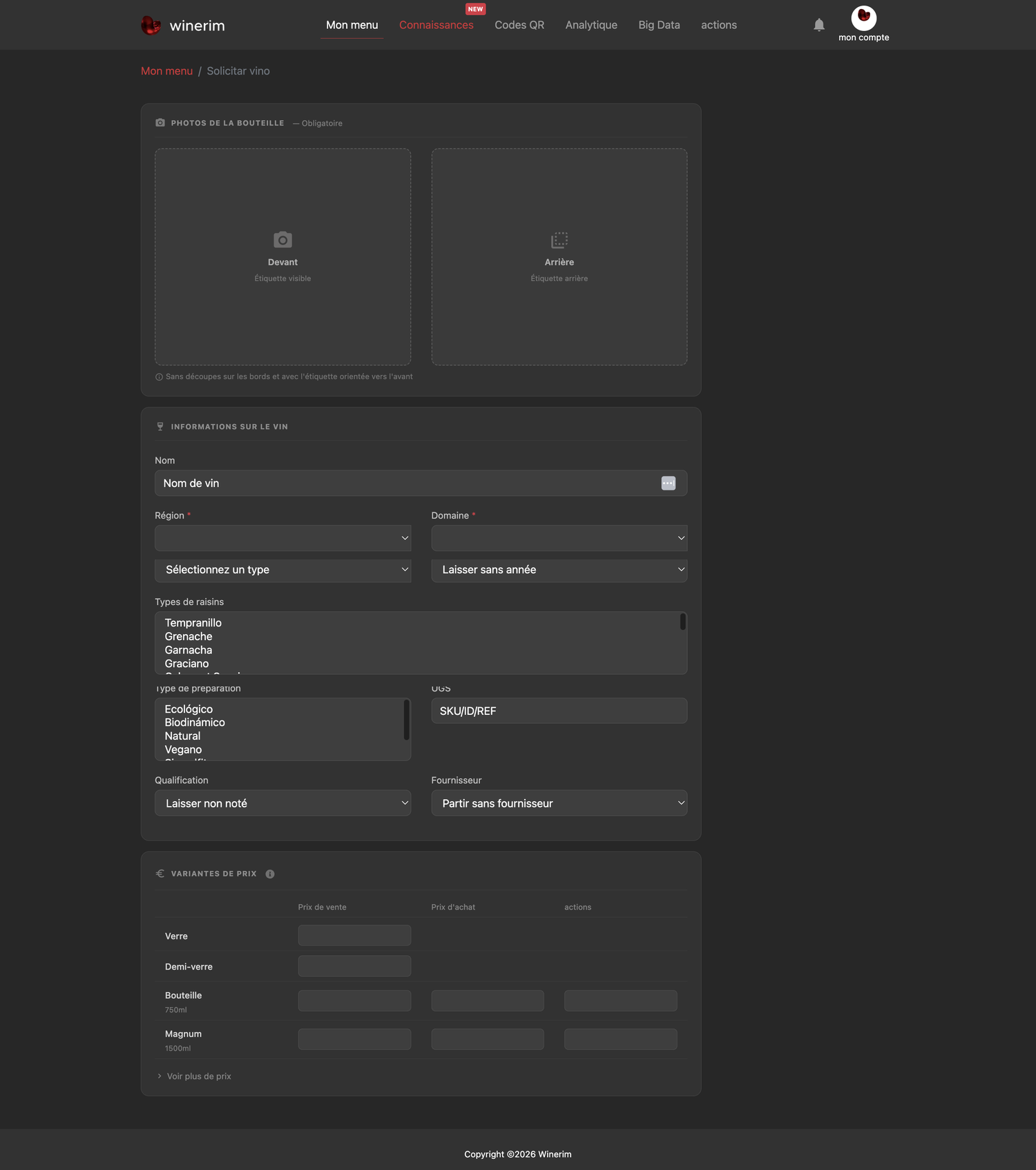Screen dimensions: 1036x1170
Task: Click the camera icon beside Photos de la bouteille
Action: point(160,123)
